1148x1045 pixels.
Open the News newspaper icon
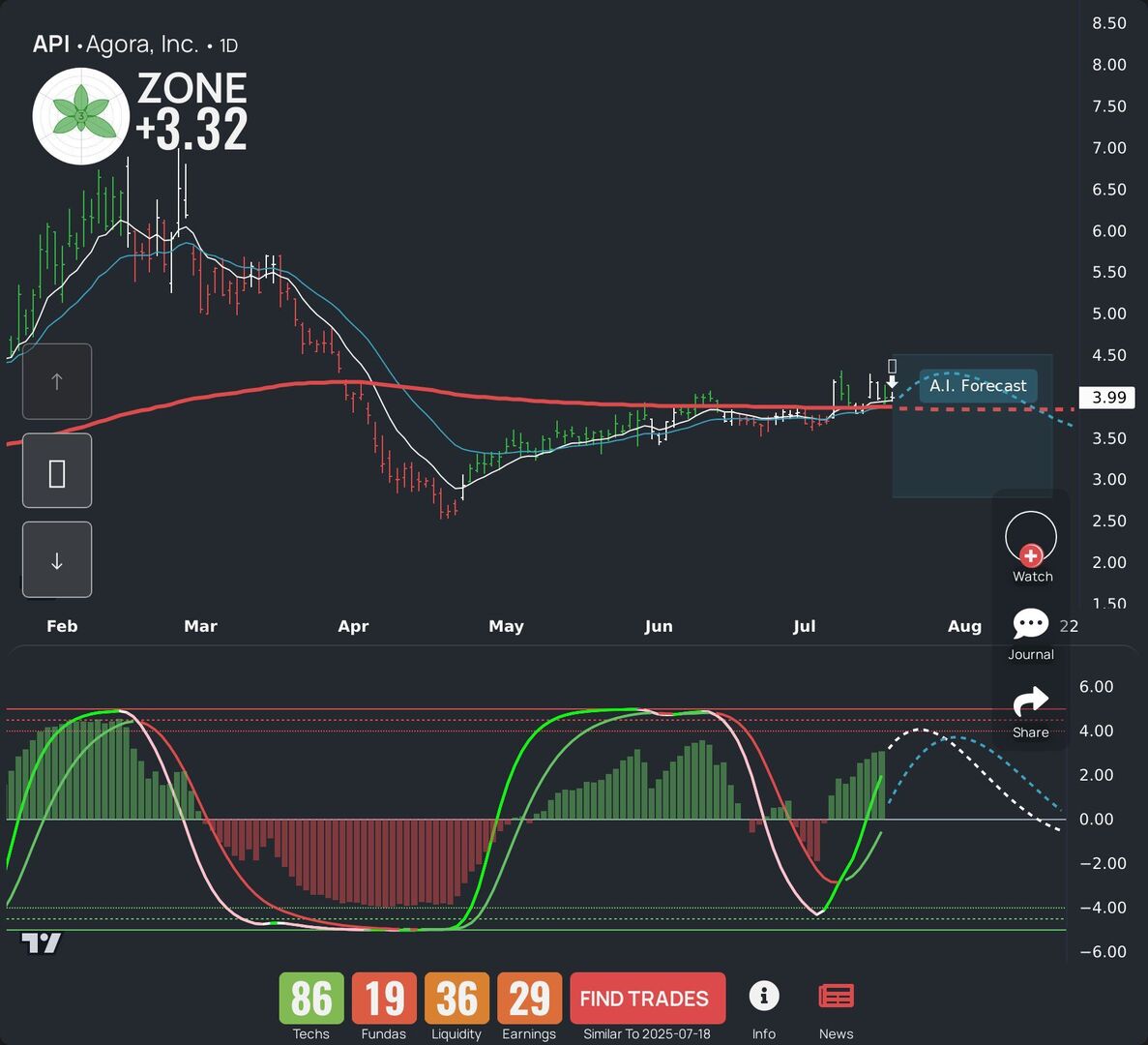click(837, 996)
